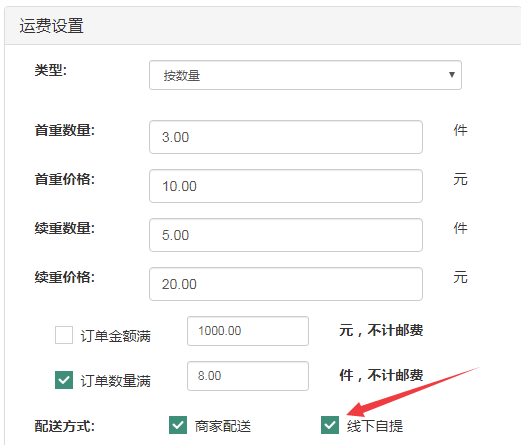Click the 元，不计邮费 text
The width and height of the screenshot is (521, 445).
pyautogui.click(x=381, y=330)
